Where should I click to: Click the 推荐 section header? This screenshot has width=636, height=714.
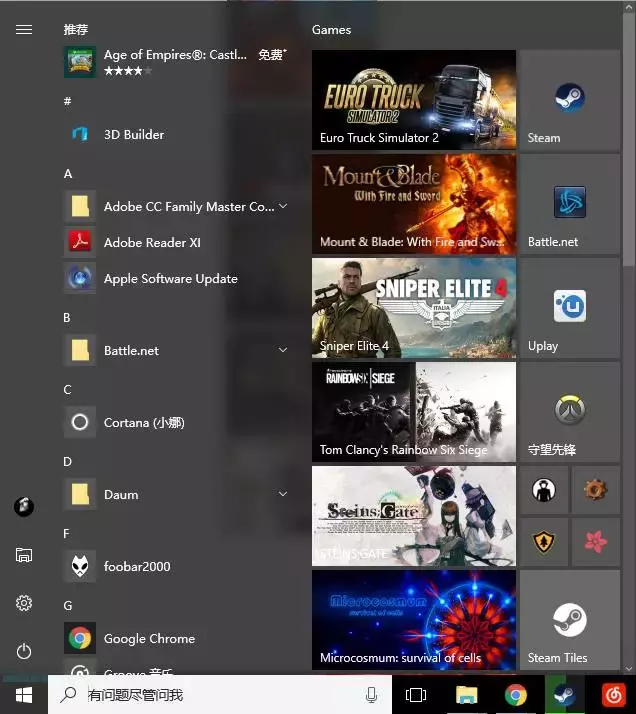76,30
